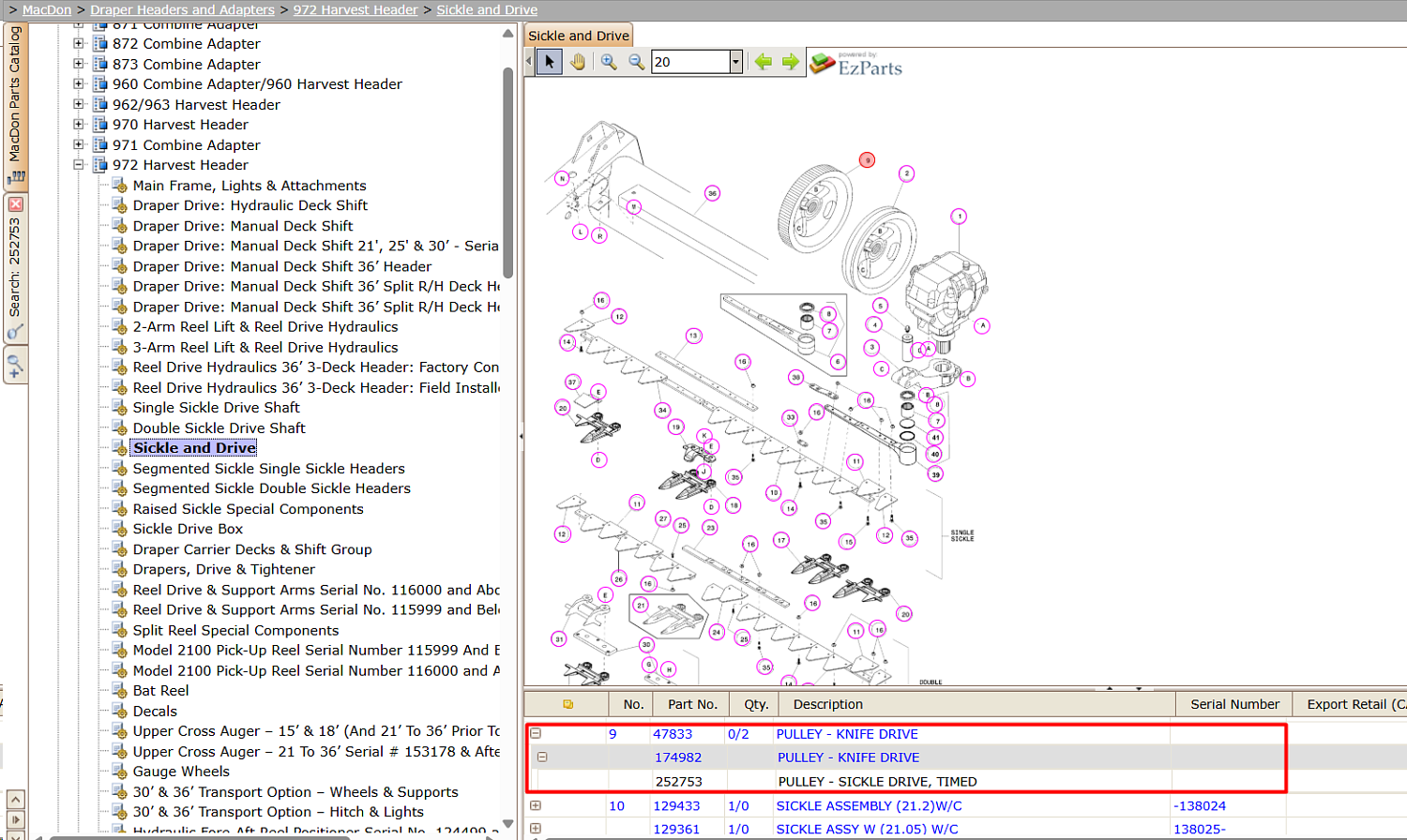The width and height of the screenshot is (1407, 840).
Task: Collapse the 972 Harvest Header node
Action: (x=79, y=165)
